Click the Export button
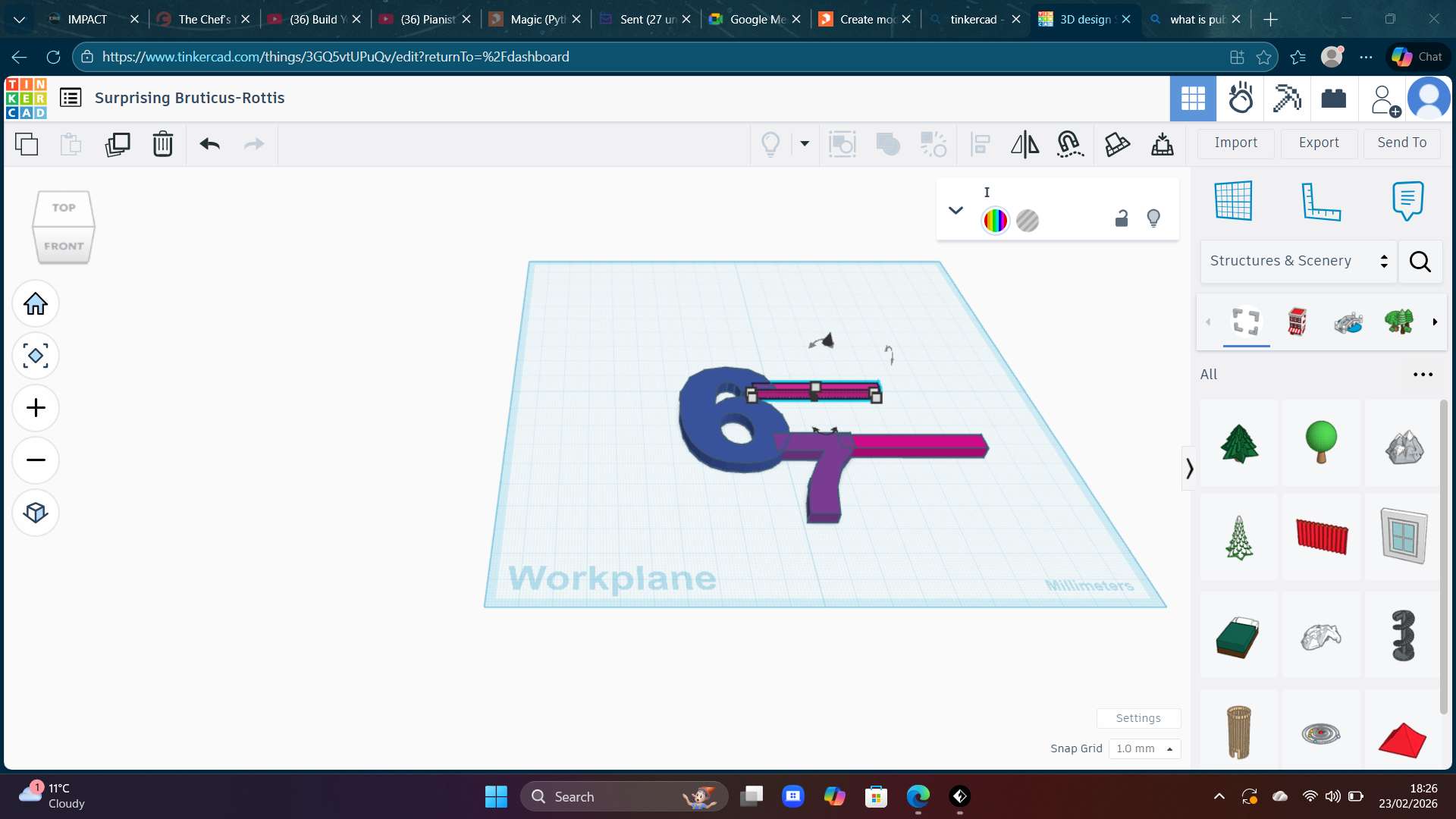 (1319, 143)
